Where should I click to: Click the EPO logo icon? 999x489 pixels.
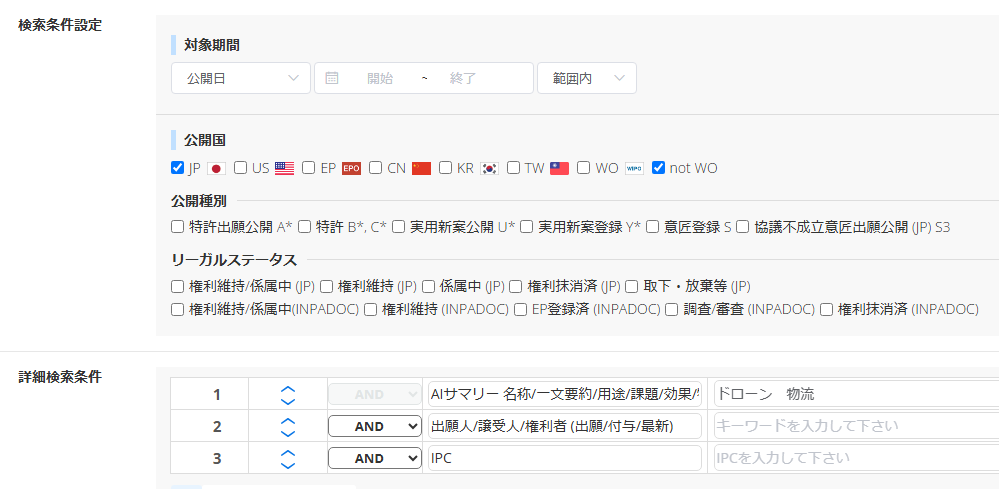click(351, 168)
